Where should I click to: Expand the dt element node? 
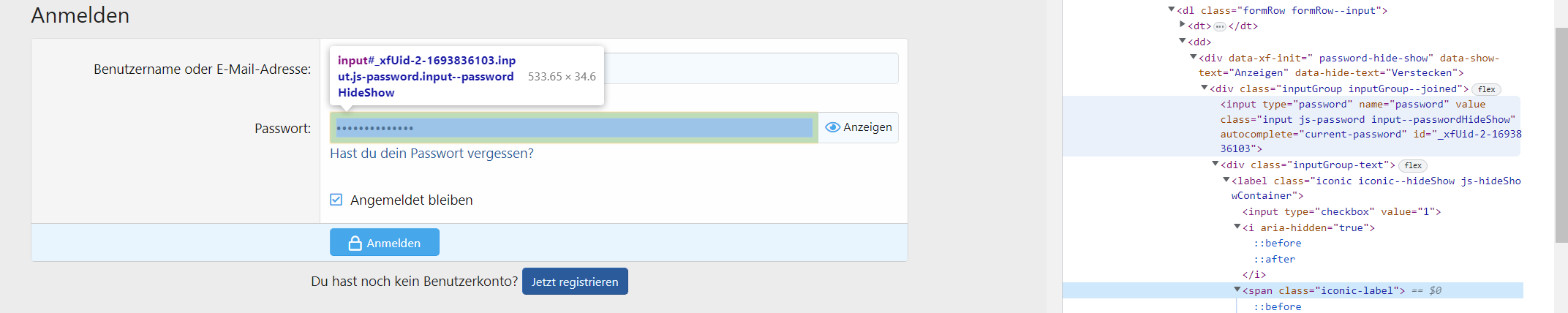click(1182, 25)
